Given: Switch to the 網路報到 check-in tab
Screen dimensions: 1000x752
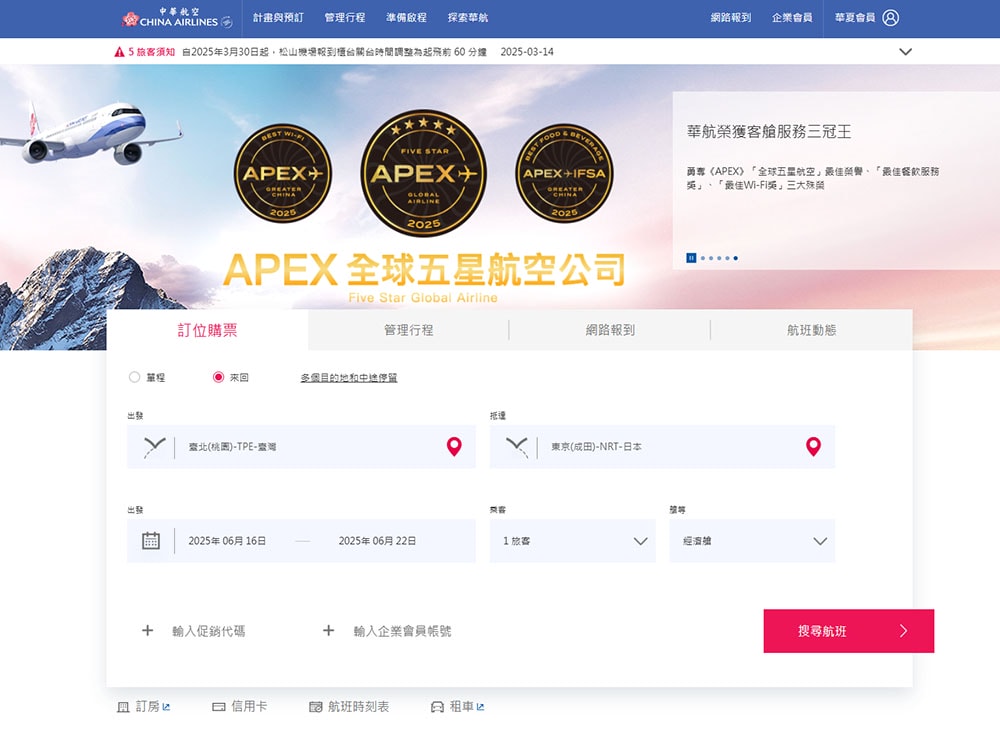Looking at the screenshot, I should [x=610, y=330].
